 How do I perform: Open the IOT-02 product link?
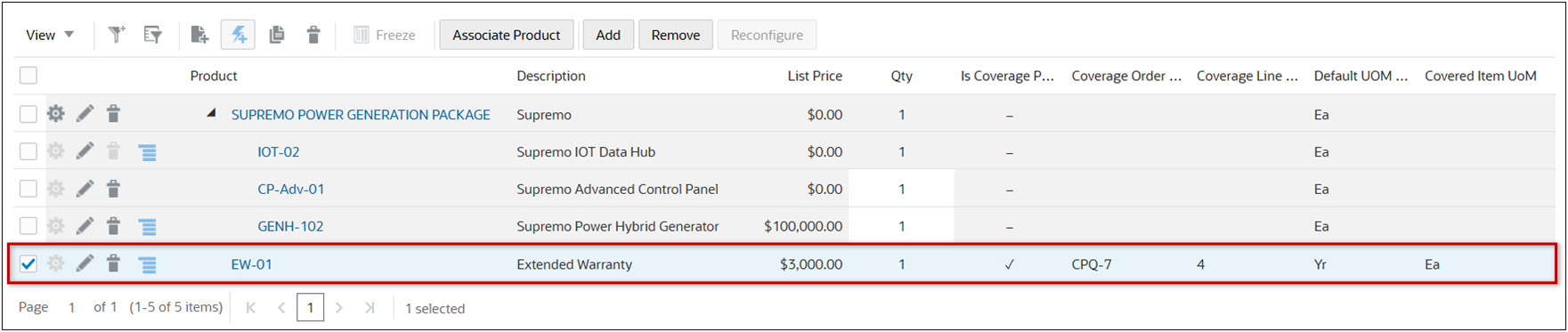pyautogui.click(x=279, y=151)
